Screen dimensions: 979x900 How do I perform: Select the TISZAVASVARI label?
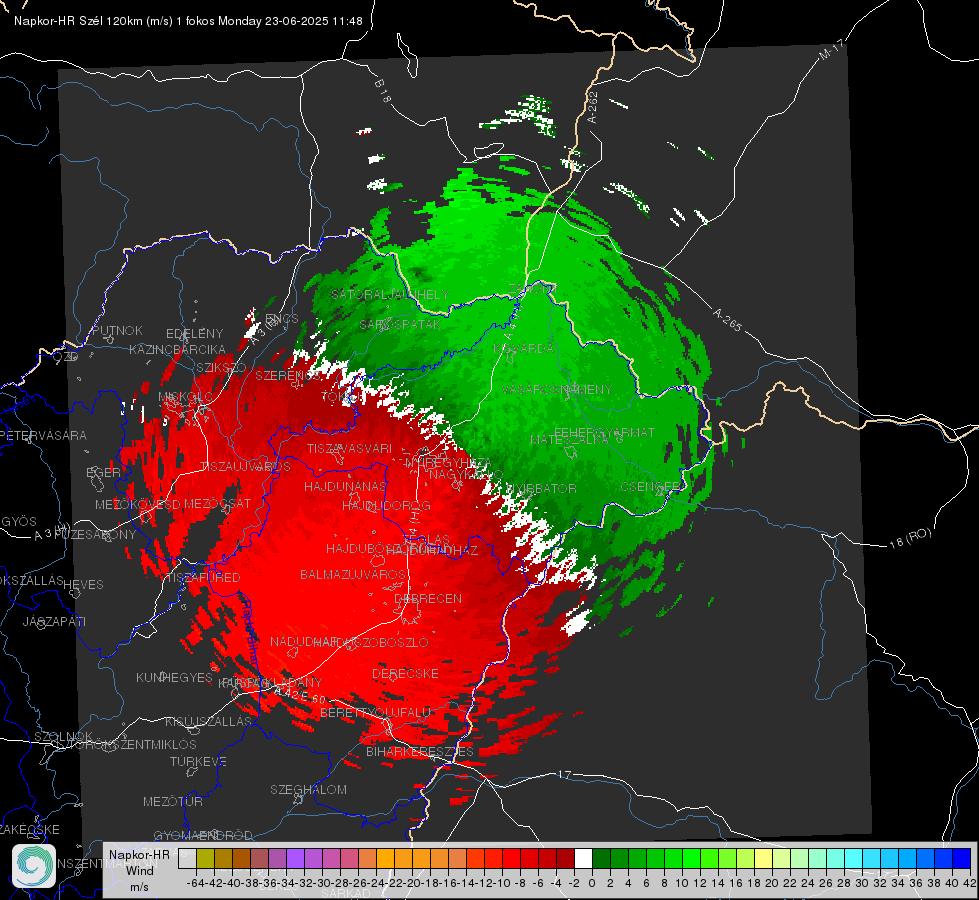(349, 448)
